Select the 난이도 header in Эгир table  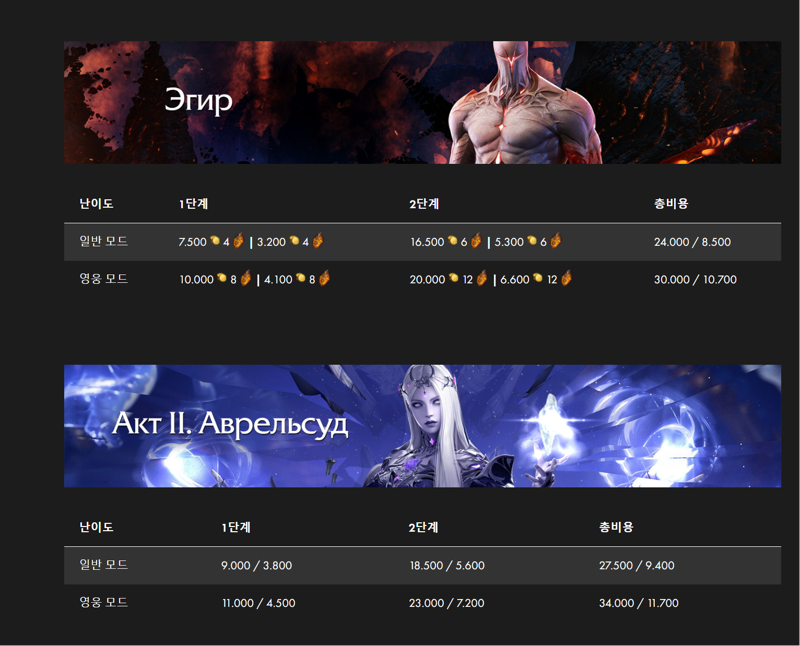click(96, 204)
